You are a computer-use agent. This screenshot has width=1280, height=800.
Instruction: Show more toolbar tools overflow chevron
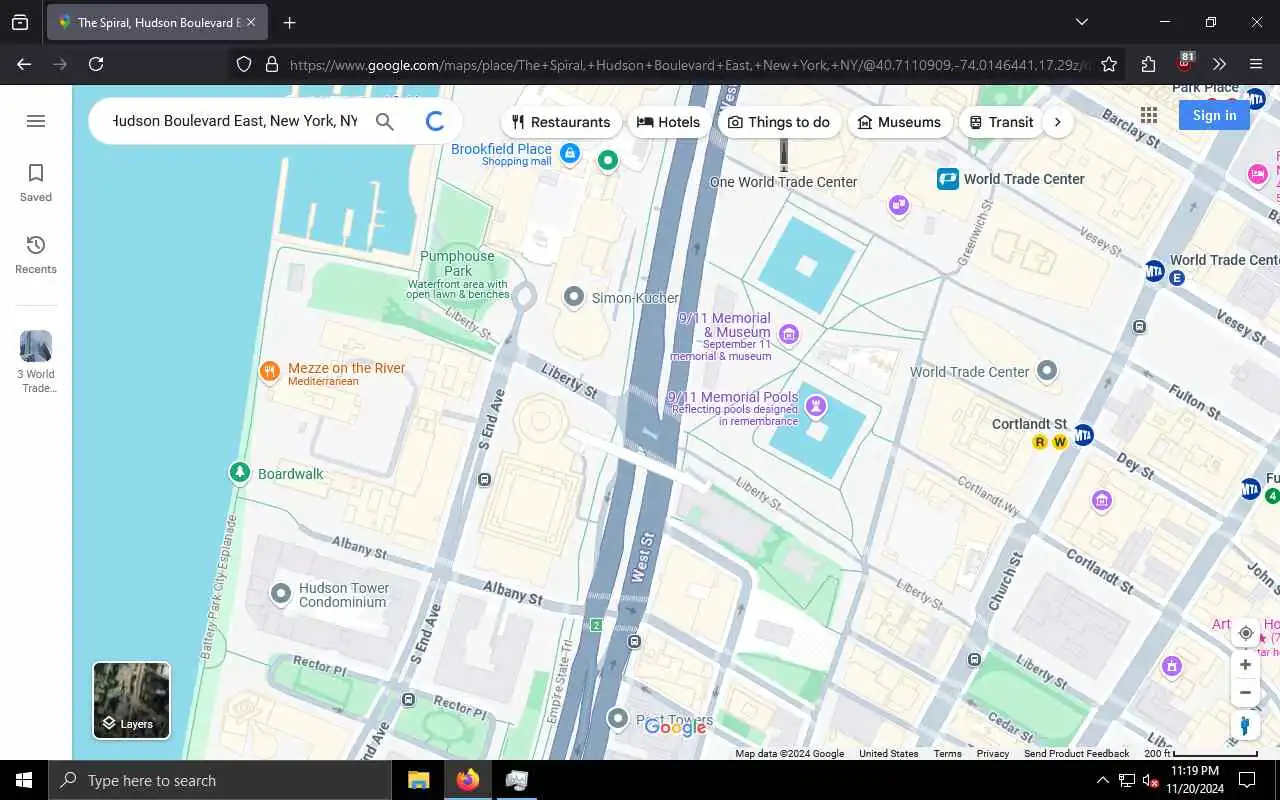pyautogui.click(x=1219, y=64)
